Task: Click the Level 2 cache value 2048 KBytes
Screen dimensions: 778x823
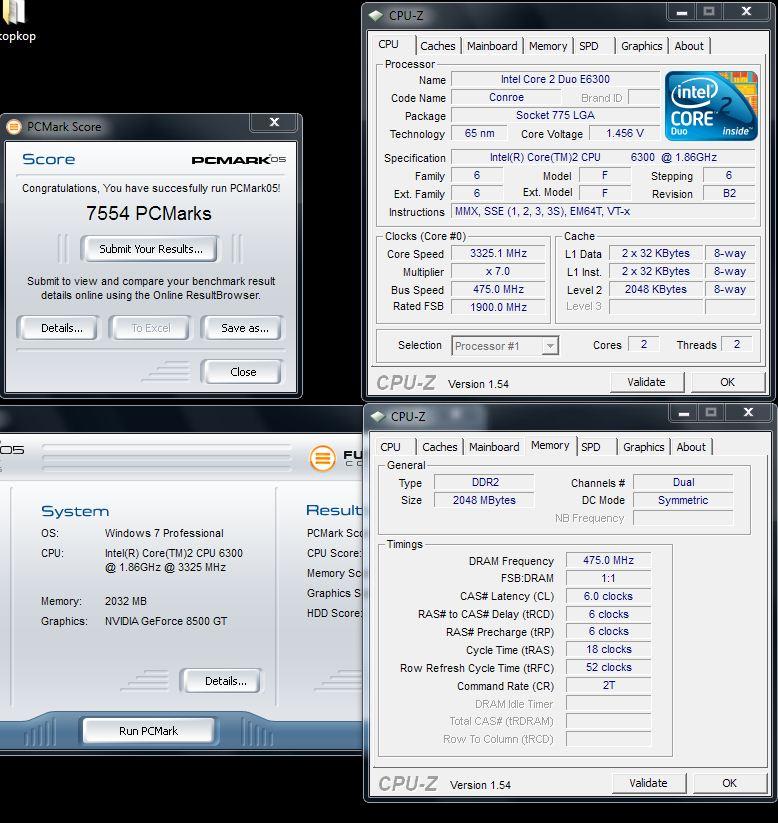Action: coord(656,290)
